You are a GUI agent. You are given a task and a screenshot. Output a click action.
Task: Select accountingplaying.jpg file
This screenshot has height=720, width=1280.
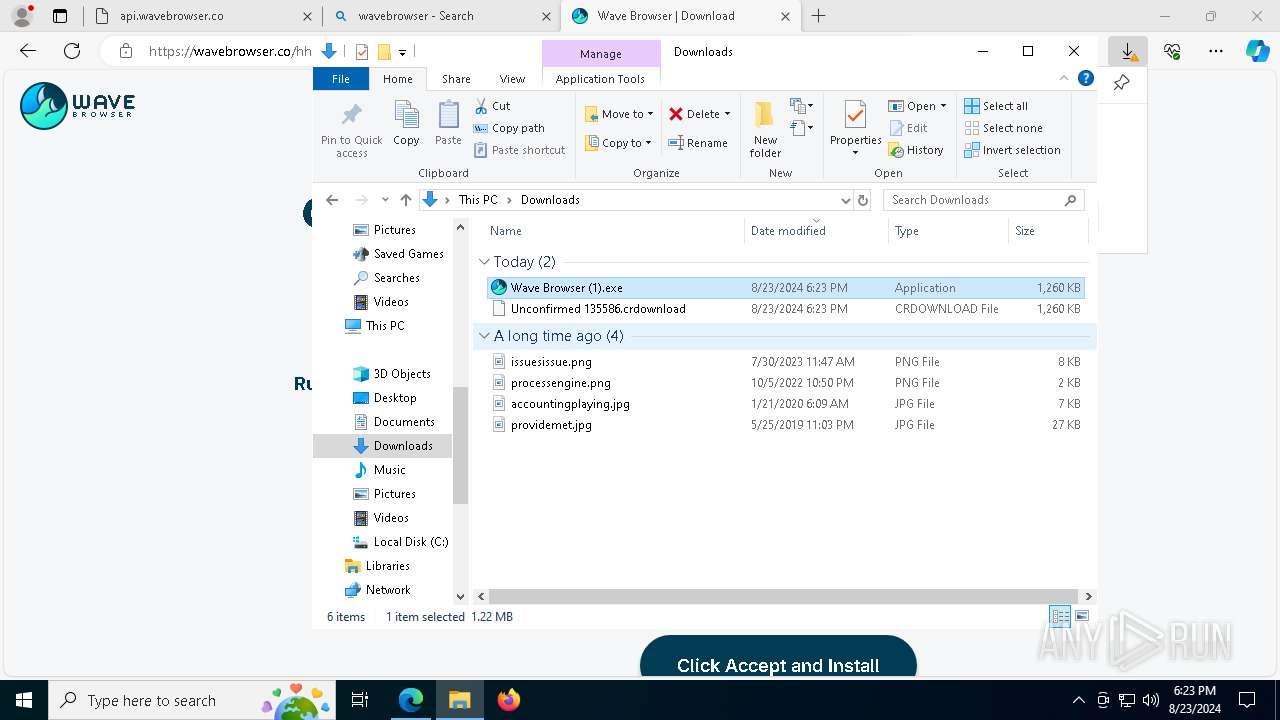click(x=786, y=404)
